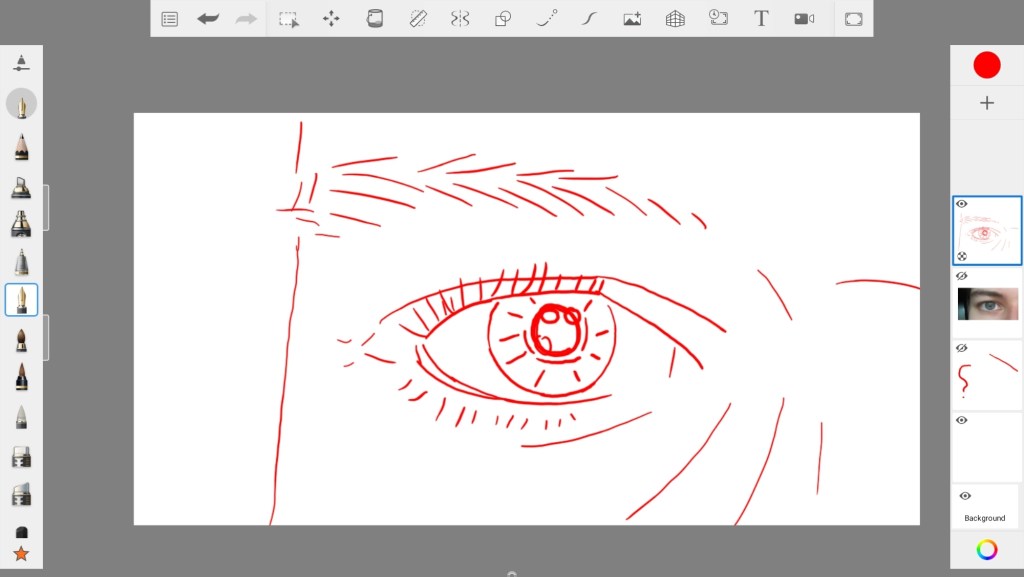This screenshot has width=1024, height=577.
Task: Click the Import Image icon
Action: (632, 19)
